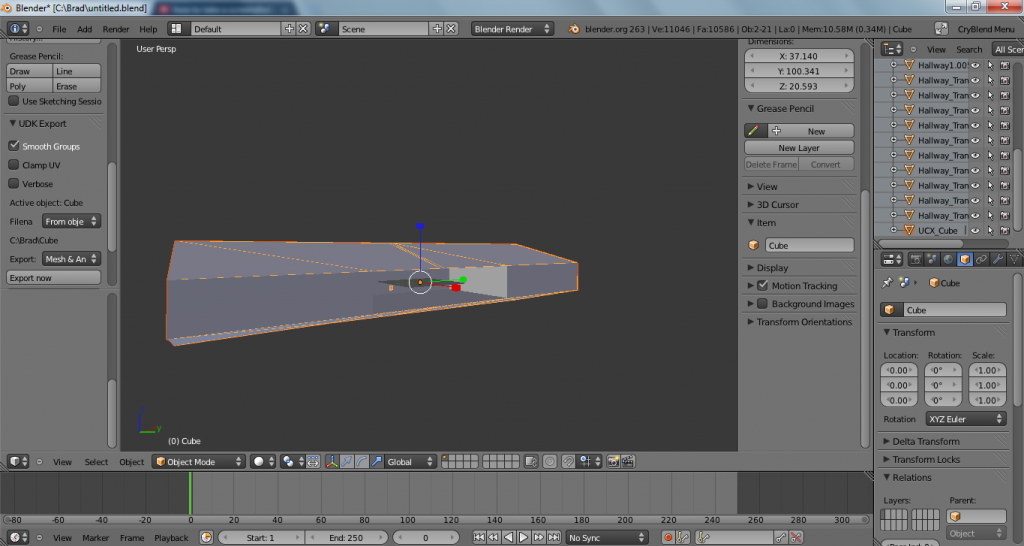Click Grease Pencil Draw button
The width and height of the screenshot is (1024, 546).
pos(30,71)
